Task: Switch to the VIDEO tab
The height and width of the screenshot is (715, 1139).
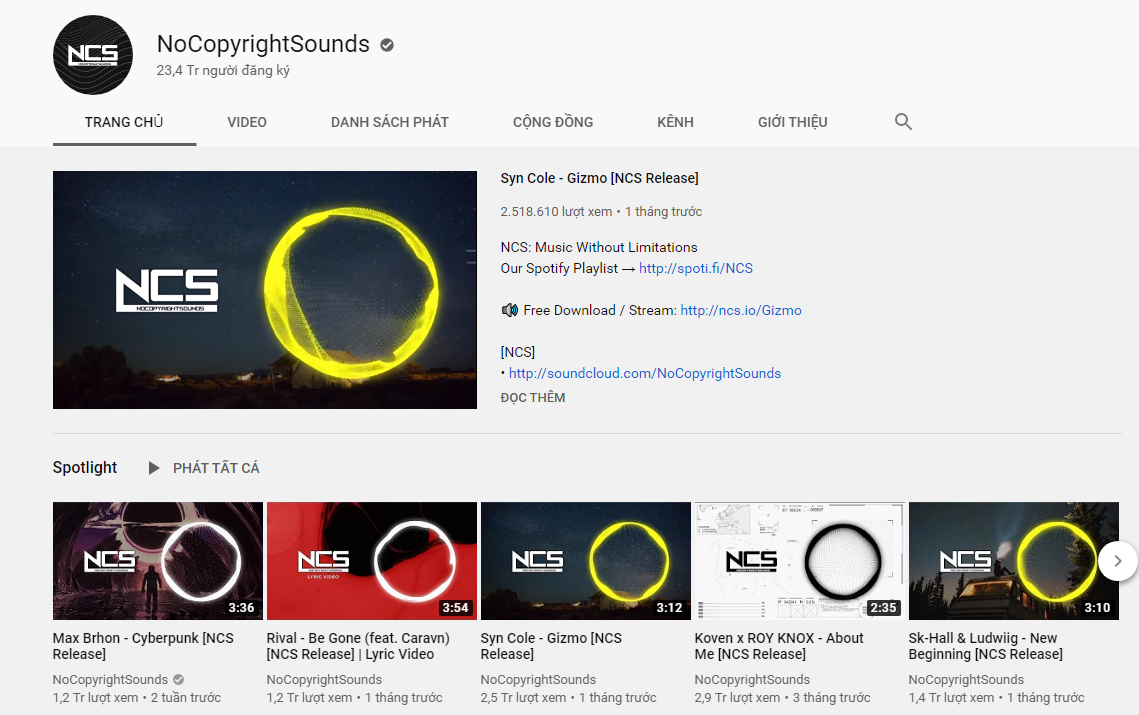Action: click(x=247, y=122)
